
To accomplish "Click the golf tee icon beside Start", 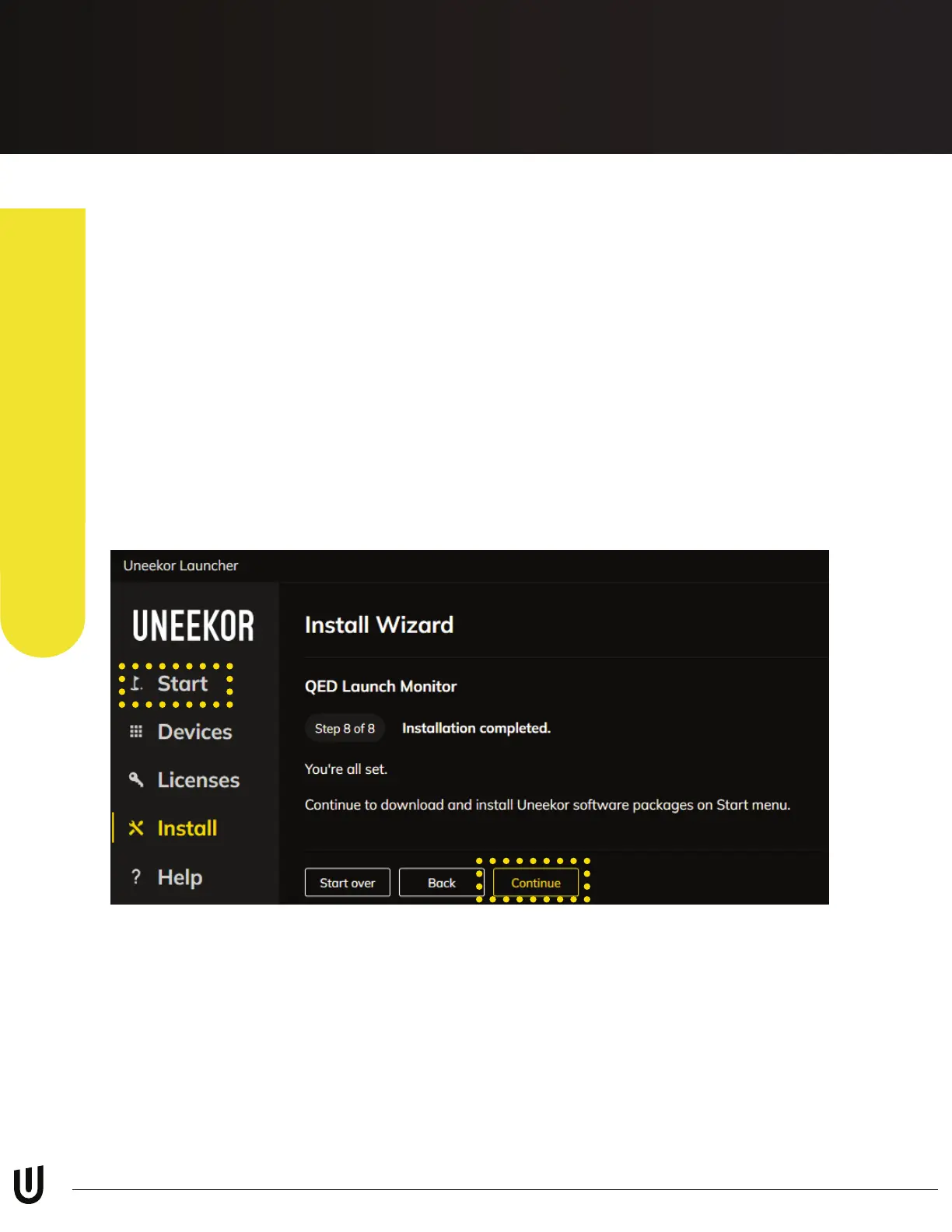I will point(136,684).
